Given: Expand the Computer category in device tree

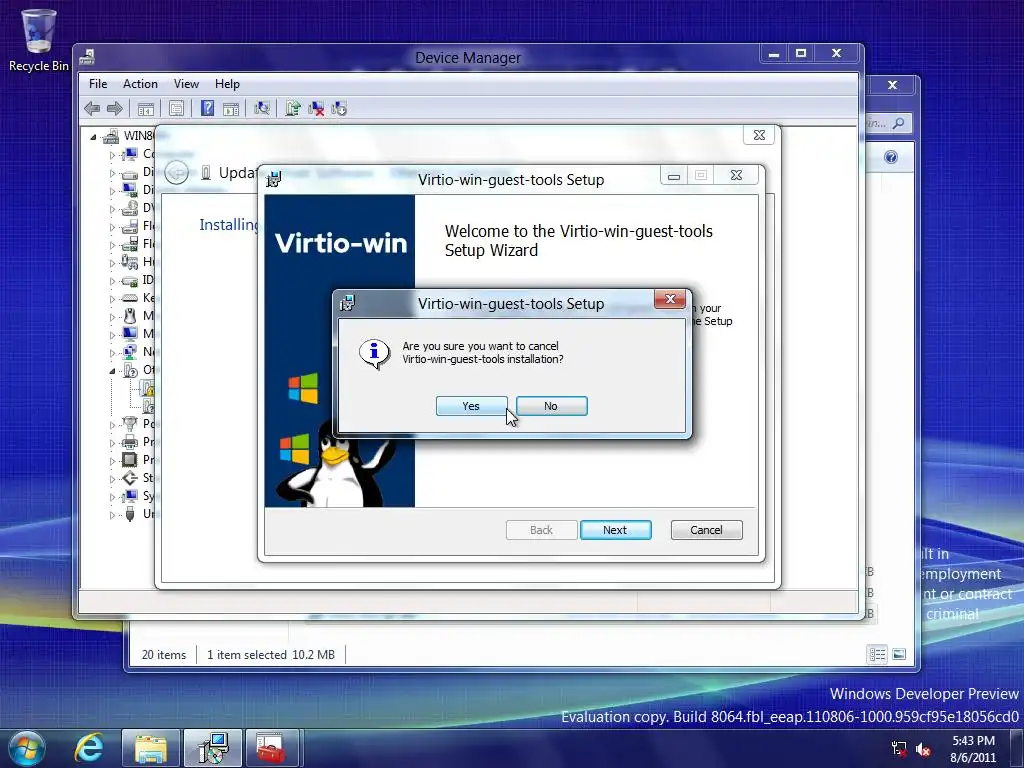Looking at the screenshot, I should point(112,155).
